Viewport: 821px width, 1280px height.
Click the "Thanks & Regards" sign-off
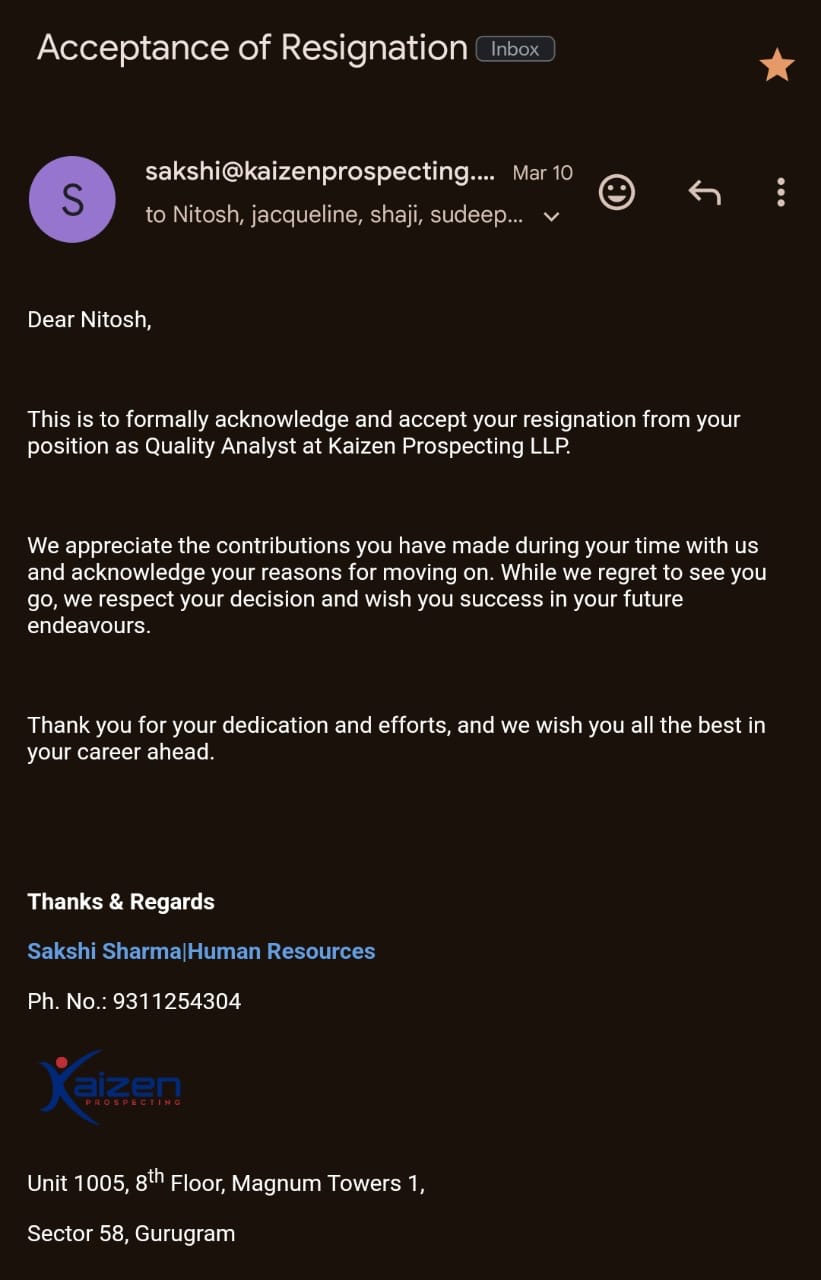click(x=121, y=901)
